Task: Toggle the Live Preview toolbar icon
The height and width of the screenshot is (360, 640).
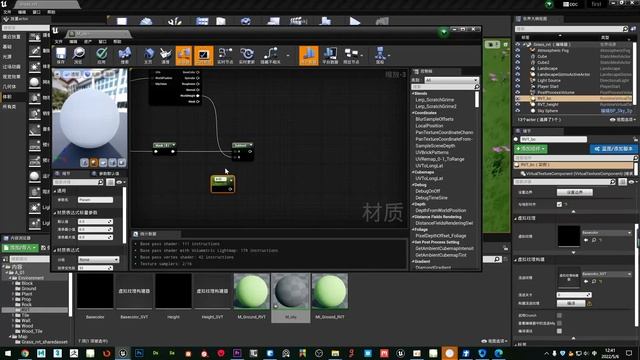Action: click(203, 56)
